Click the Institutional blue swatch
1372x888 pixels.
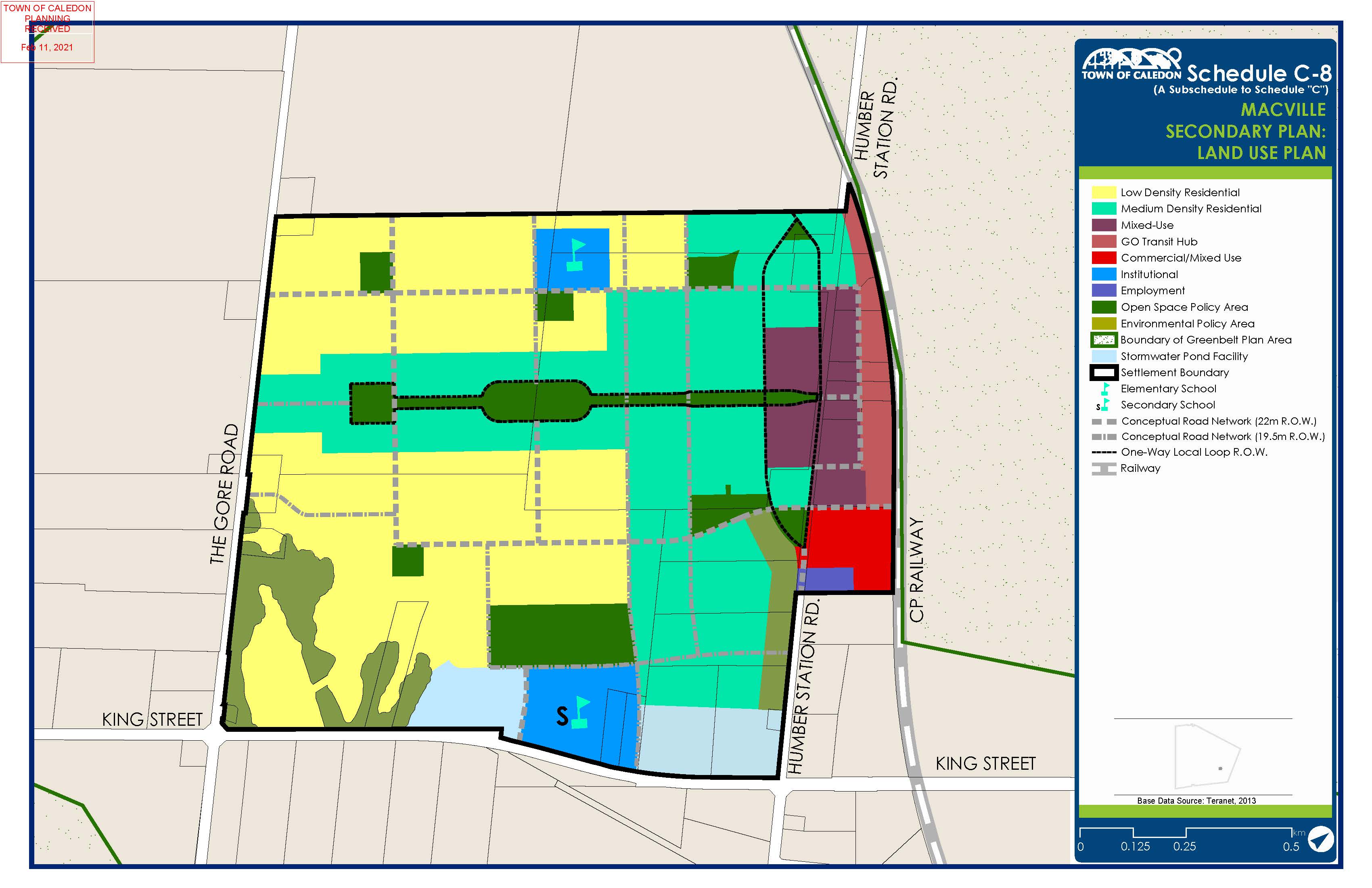[1104, 274]
